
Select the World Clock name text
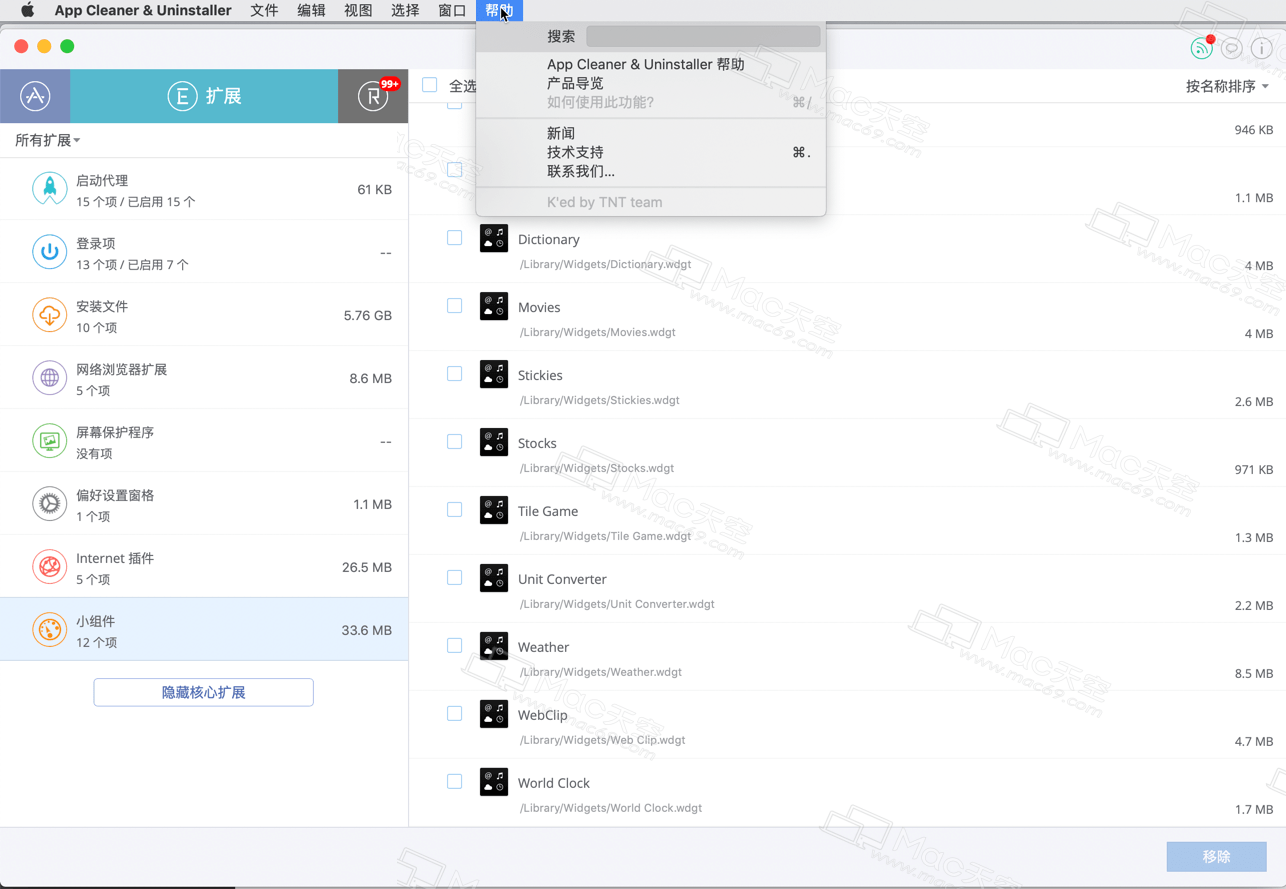tap(554, 783)
